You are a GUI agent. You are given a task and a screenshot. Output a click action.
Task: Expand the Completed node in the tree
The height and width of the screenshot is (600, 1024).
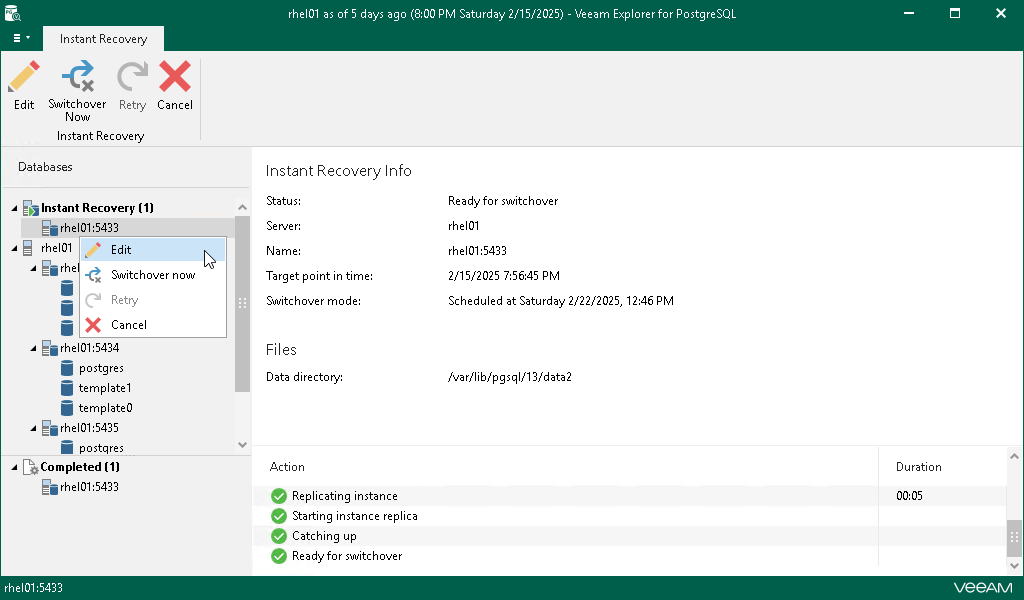click(13, 467)
